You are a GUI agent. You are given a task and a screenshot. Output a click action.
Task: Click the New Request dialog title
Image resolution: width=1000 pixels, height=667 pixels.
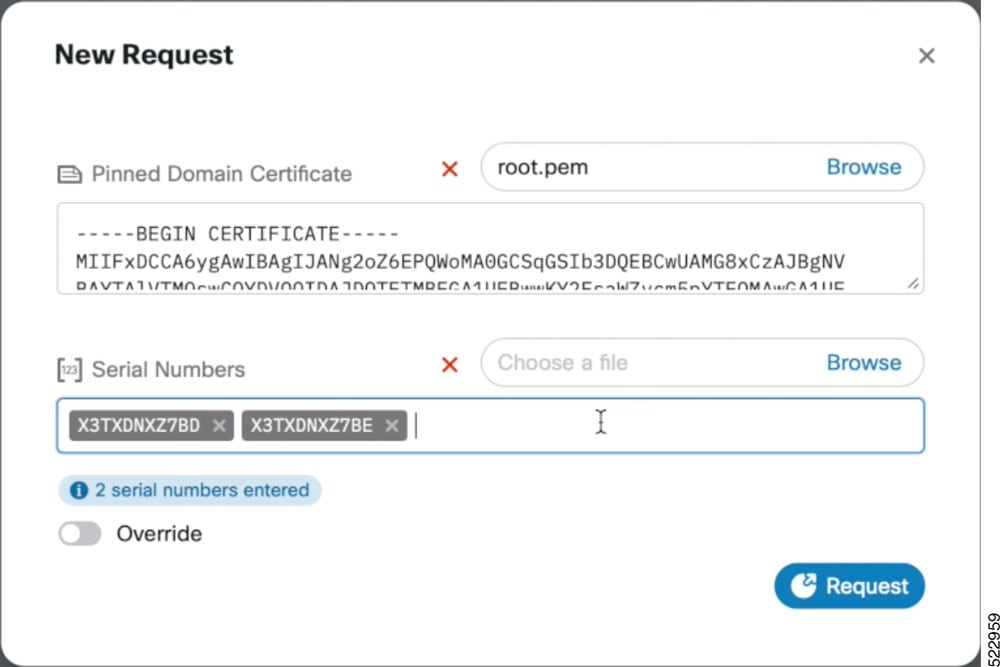[x=144, y=55]
